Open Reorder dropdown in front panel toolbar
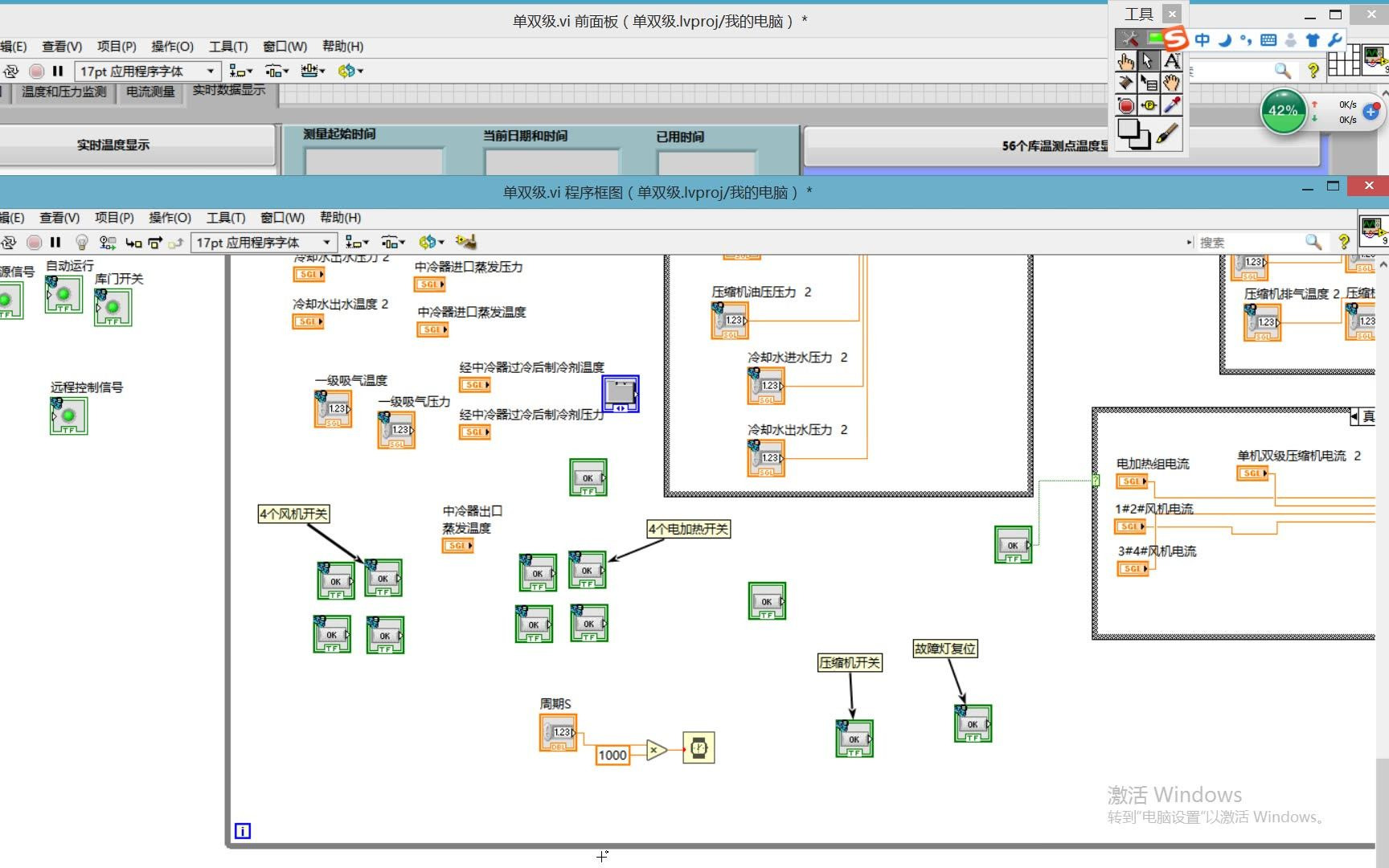Image resolution: width=1389 pixels, height=868 pixels. (x=350, y=71)
